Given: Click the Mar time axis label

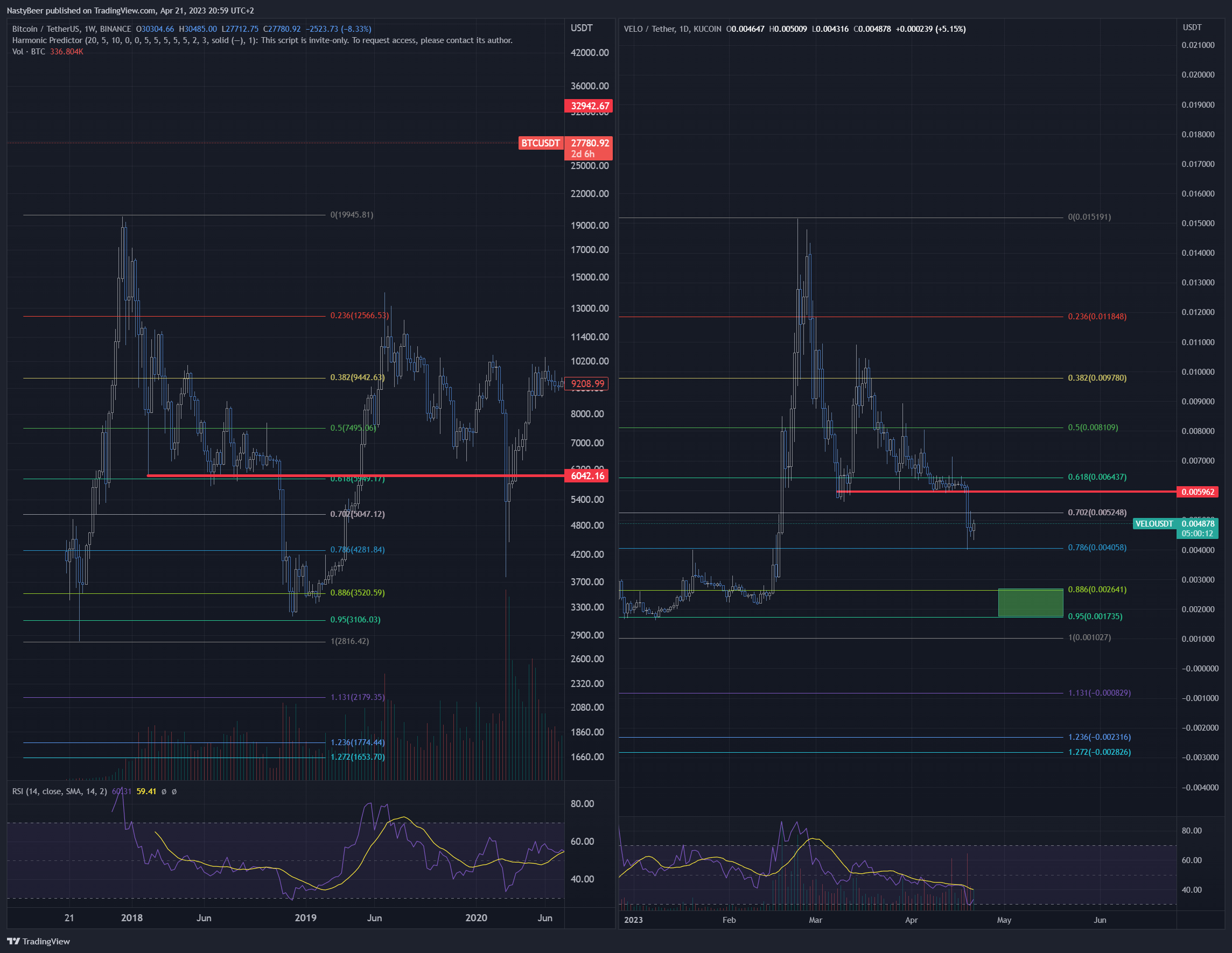Looking at the screenshot, I should tap(815, 920).
